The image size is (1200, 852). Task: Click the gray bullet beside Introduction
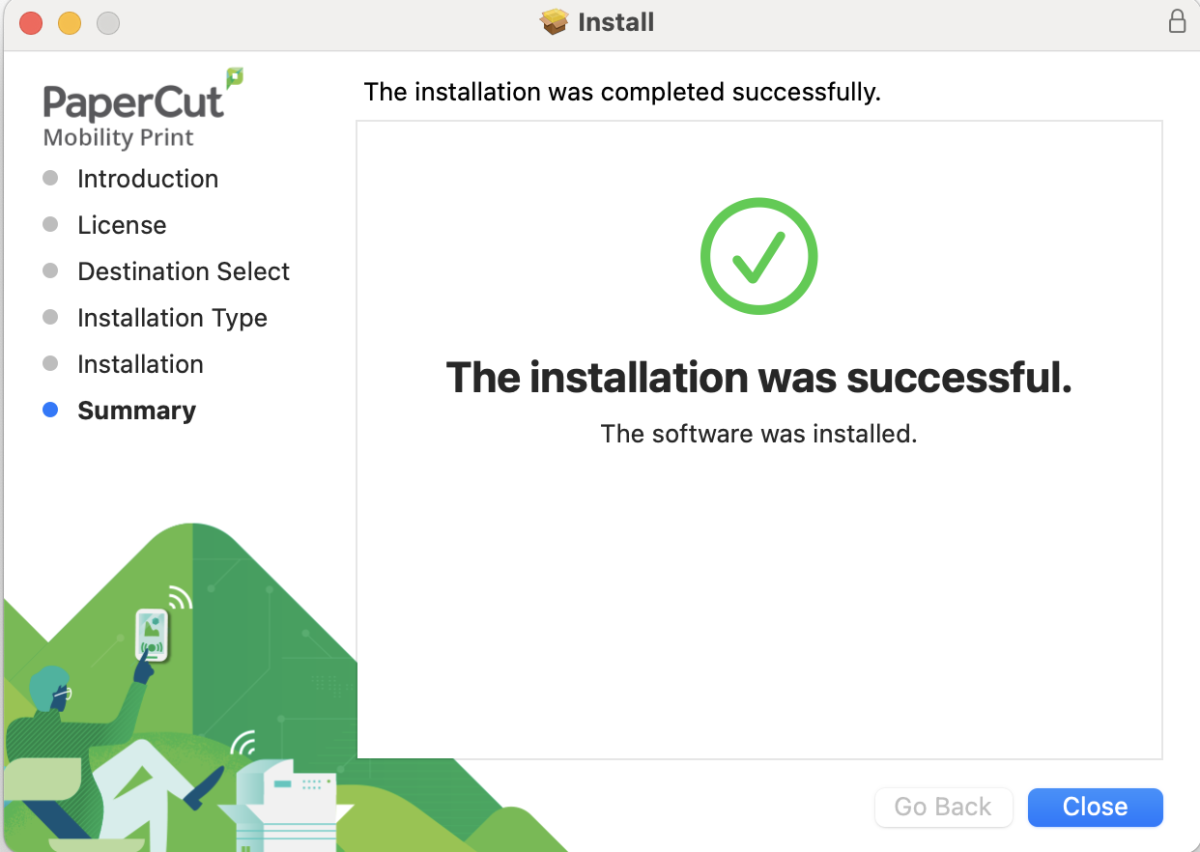coord(51,178)
